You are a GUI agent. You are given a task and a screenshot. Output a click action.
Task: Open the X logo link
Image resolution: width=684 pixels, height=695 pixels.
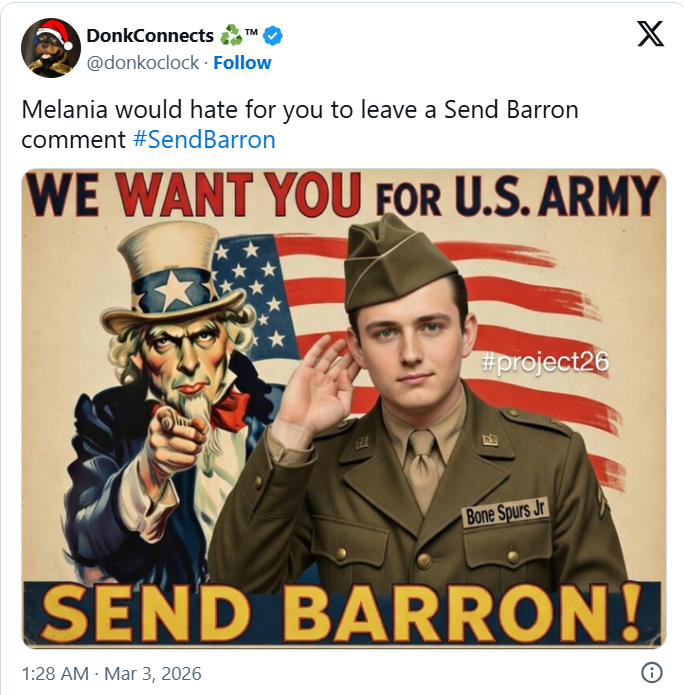pos(650,34)
